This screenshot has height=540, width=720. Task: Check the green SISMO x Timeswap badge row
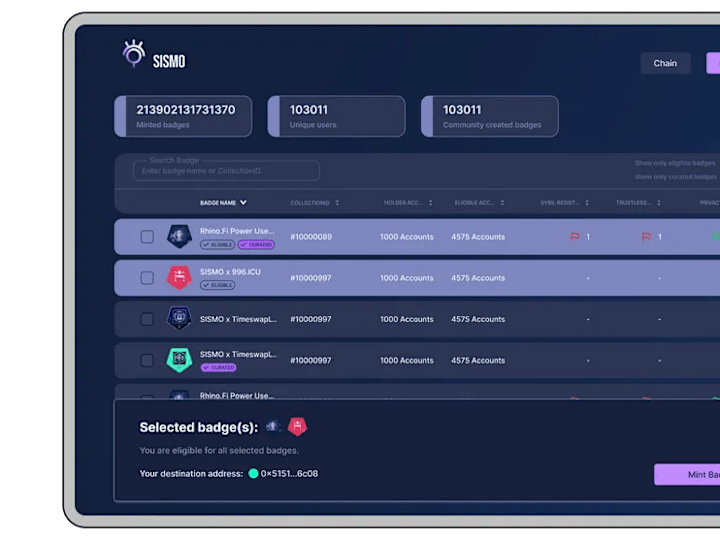pos(147,360)
